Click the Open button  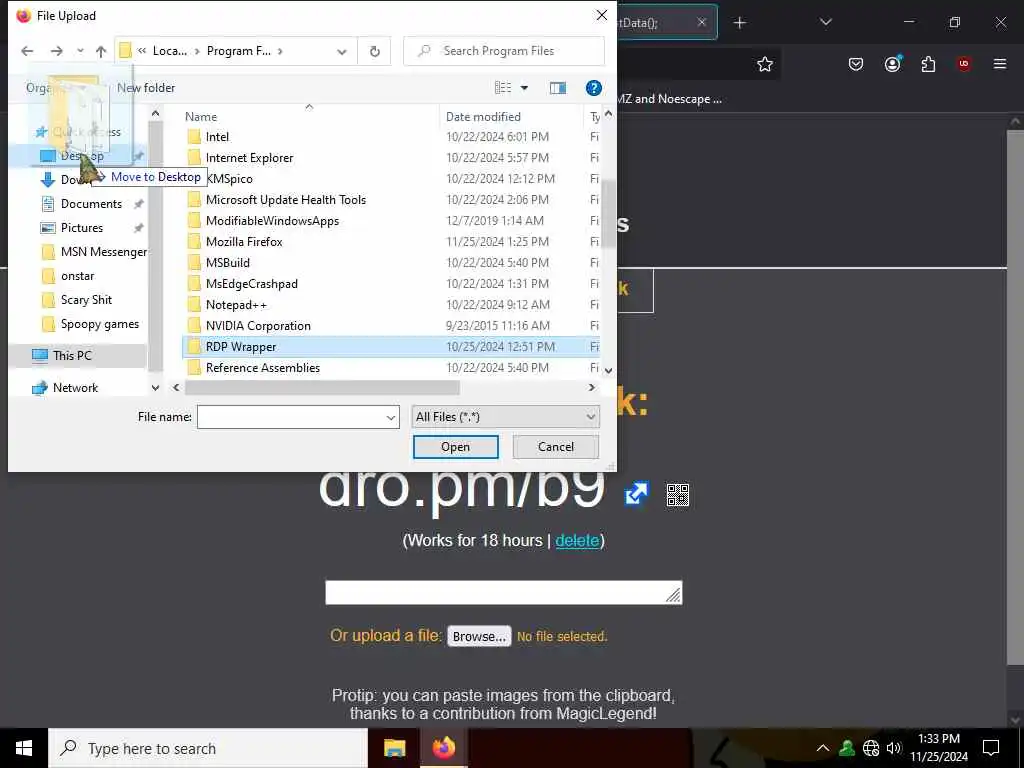pyautogui.click(x=455, y=447)
